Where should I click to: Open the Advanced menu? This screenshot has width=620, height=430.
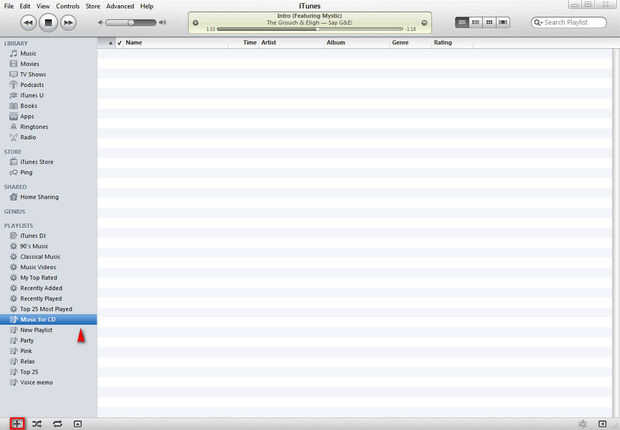120,6
